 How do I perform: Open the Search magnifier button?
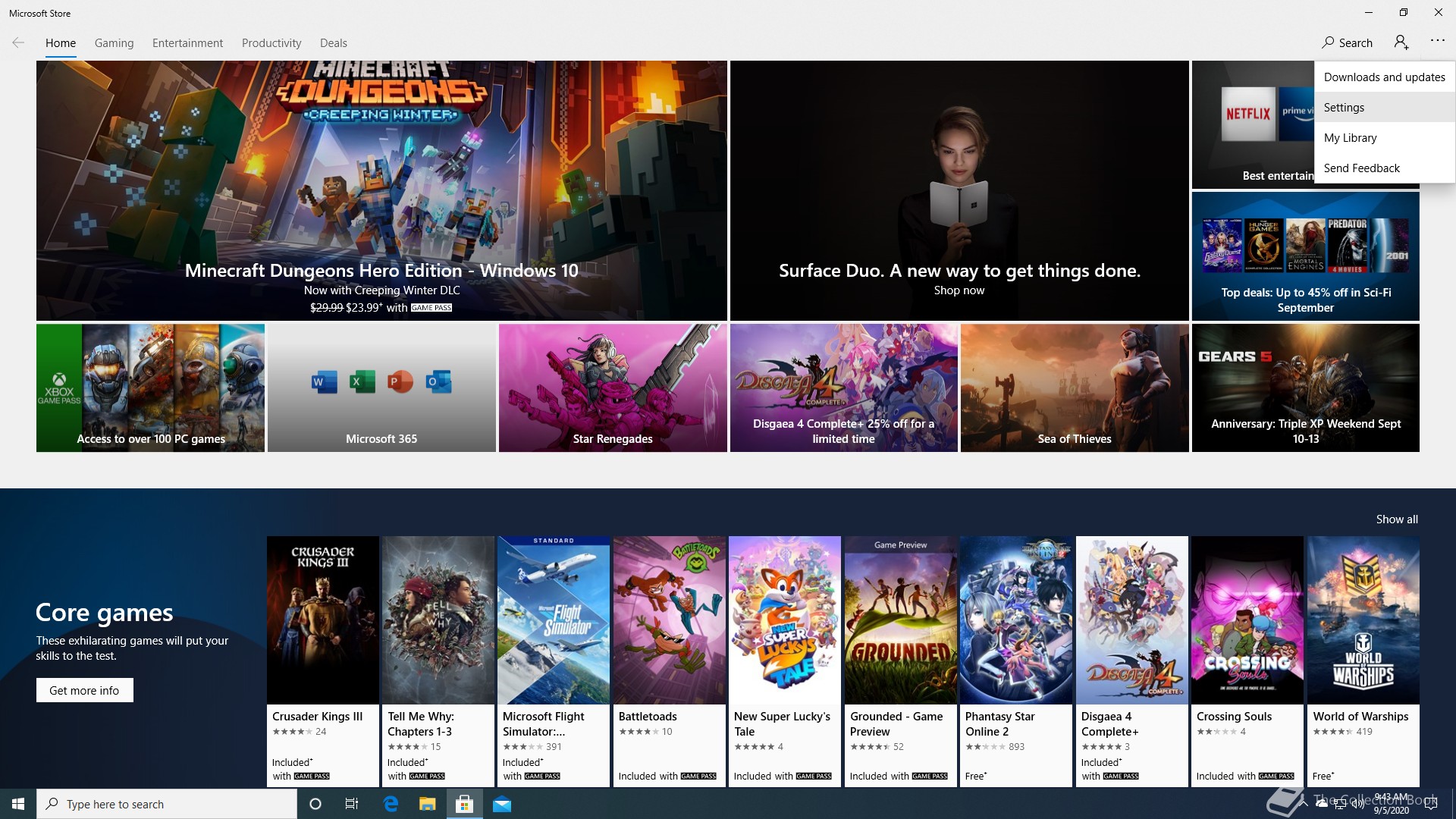[x=1347, y=42]
